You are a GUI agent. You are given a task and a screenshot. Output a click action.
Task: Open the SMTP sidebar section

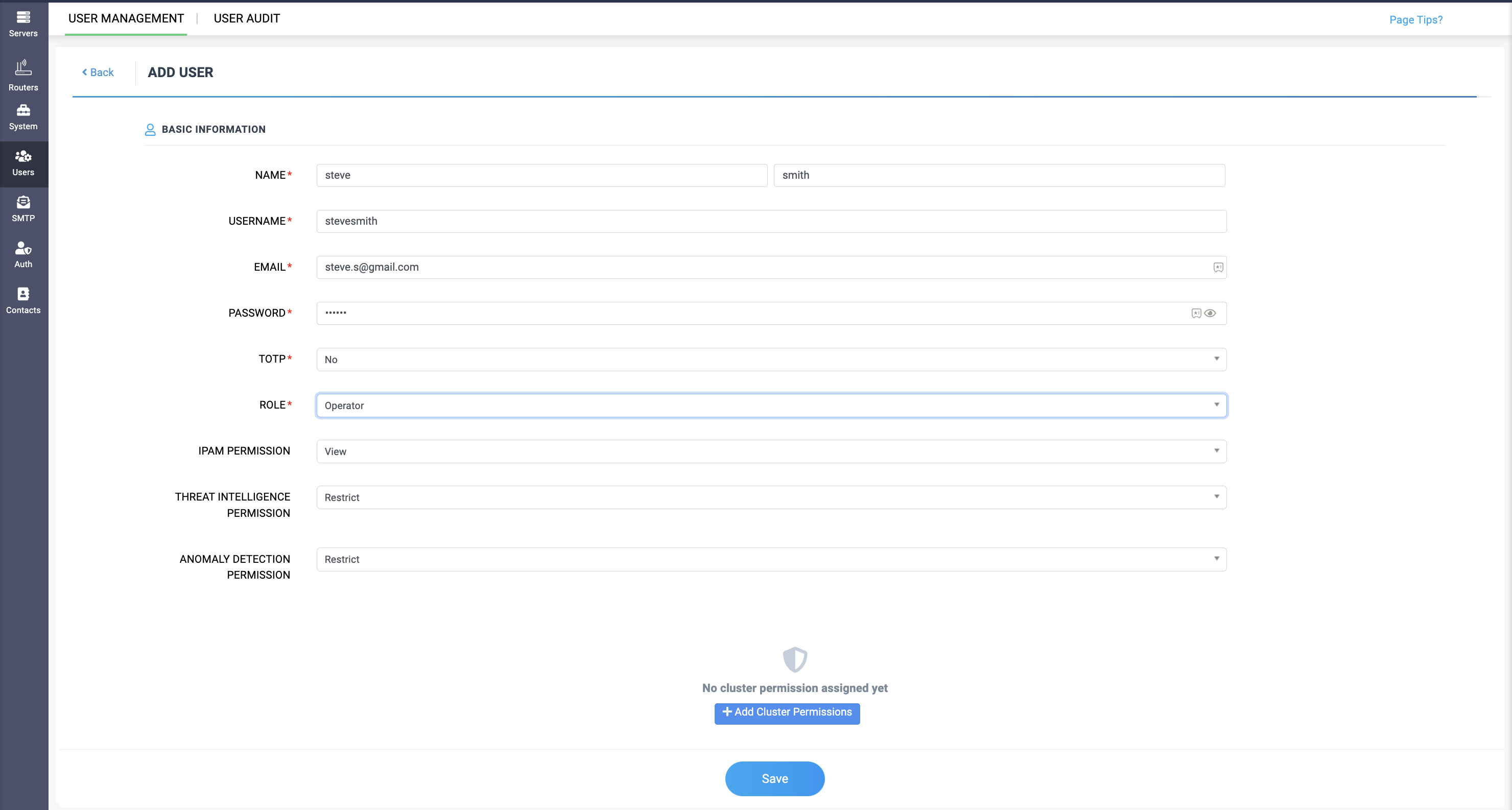click(x=23, y=209)
